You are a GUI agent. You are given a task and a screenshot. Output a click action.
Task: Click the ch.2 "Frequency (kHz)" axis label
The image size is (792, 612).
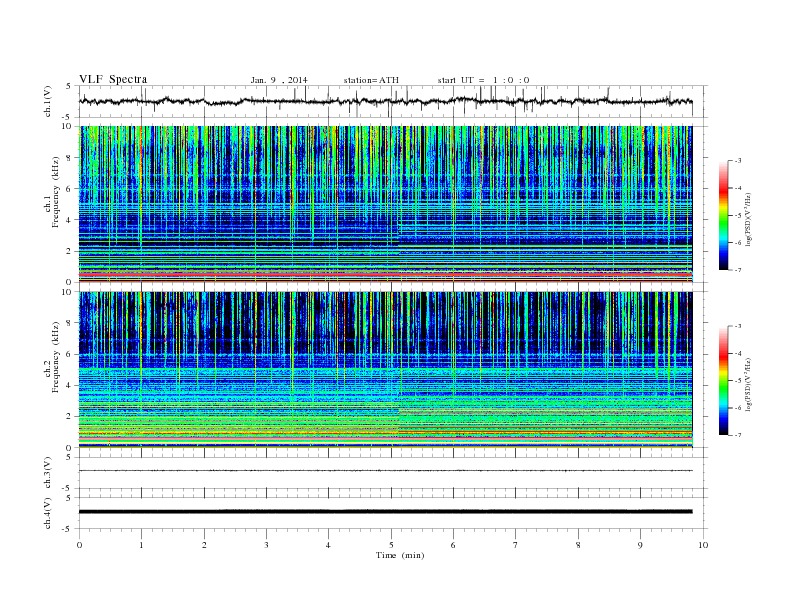point(56,356)
